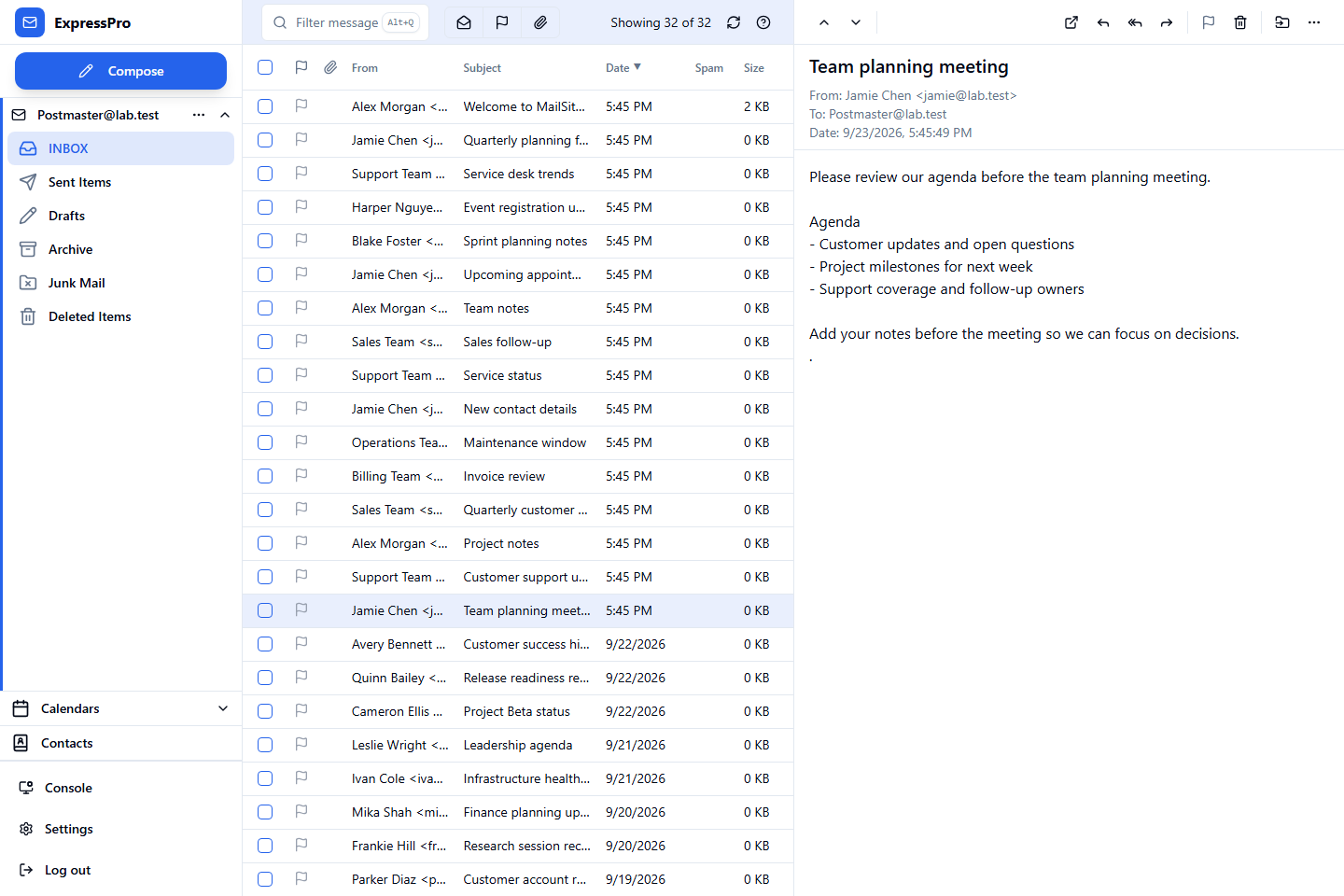Open the Deleted Items folder
The image size is (1344, 896).
120,316
